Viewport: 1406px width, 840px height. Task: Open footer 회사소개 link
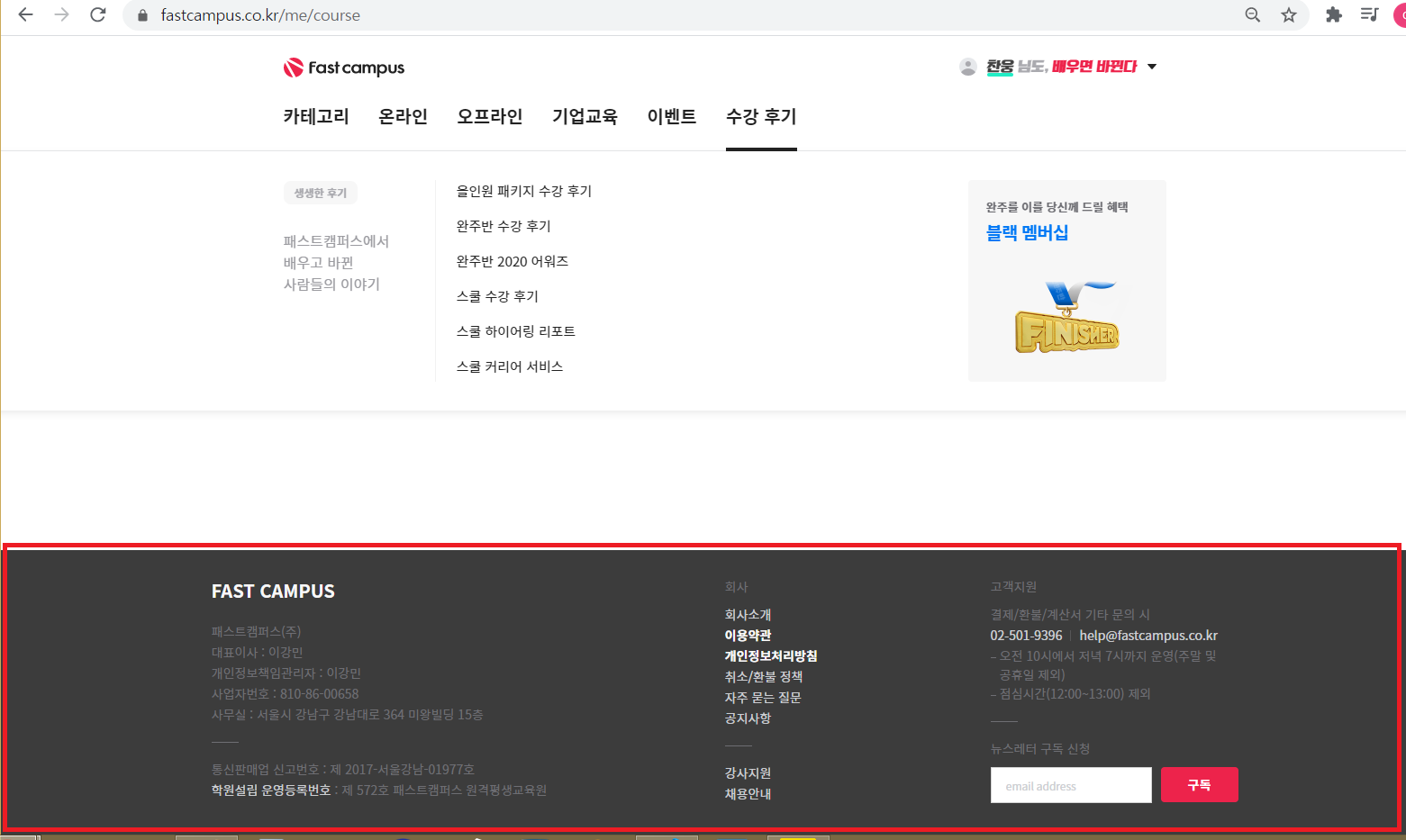point(748,615)
